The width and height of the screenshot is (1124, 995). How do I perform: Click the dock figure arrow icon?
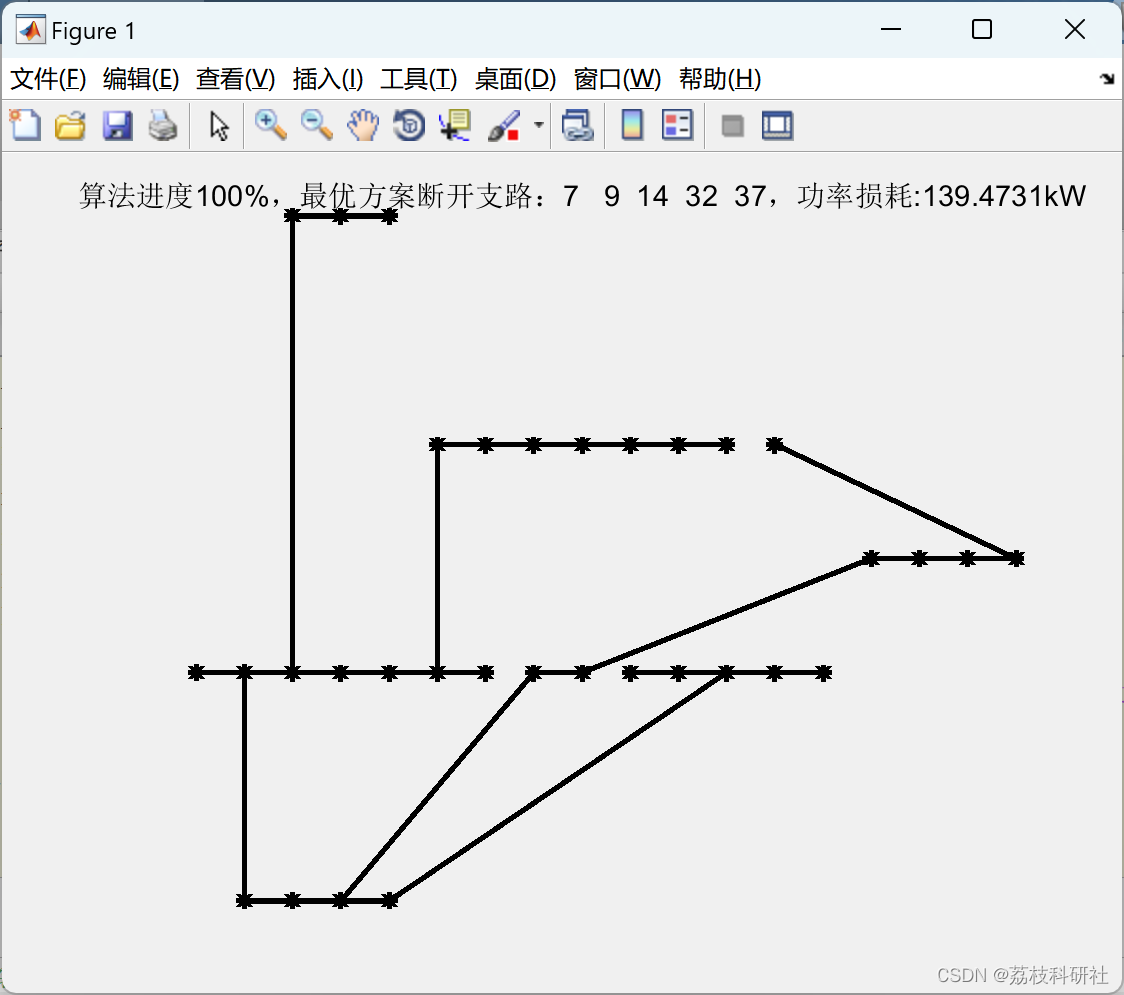[1108, 79]
